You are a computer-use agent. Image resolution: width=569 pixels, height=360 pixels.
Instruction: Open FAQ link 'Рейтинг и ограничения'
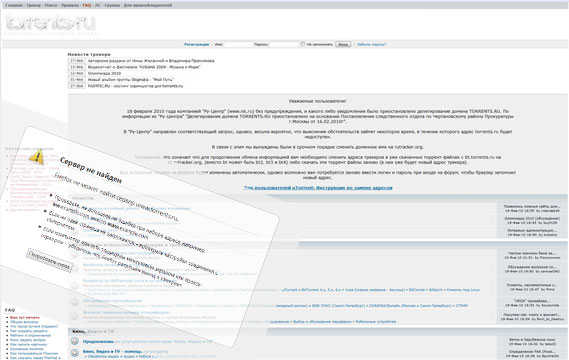30,335
